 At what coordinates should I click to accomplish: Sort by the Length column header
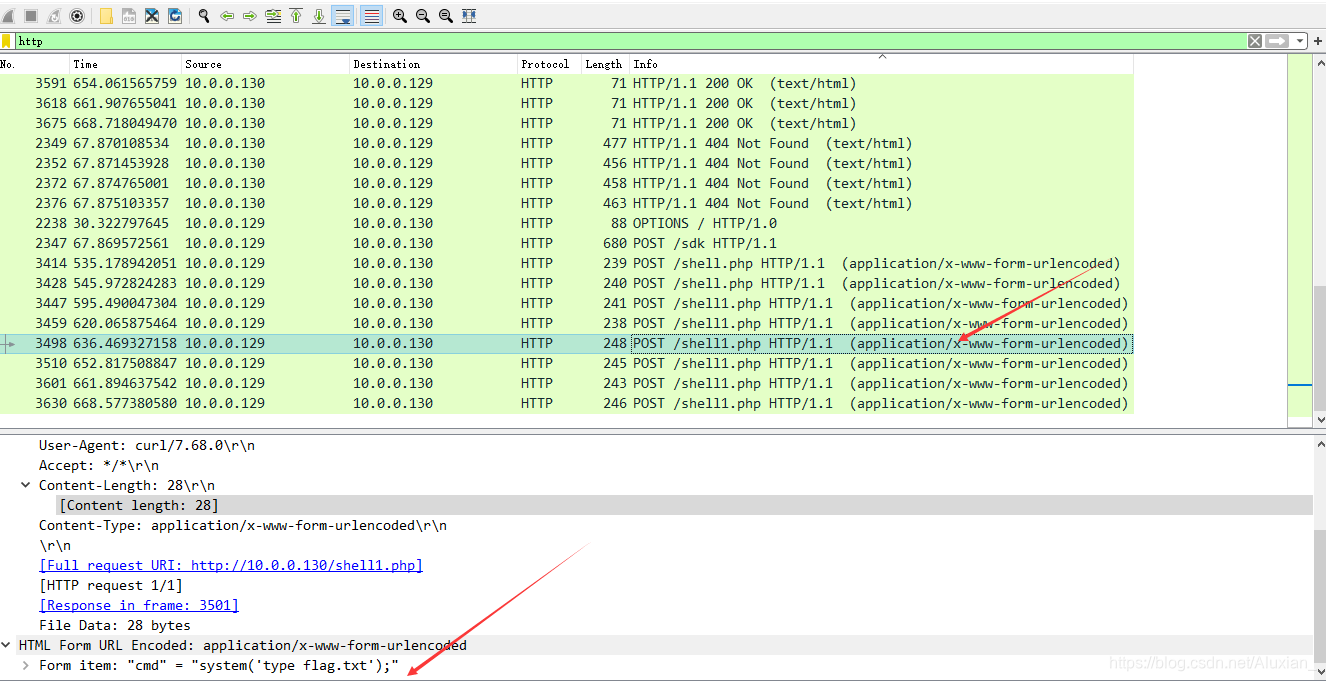click(606, 64)
